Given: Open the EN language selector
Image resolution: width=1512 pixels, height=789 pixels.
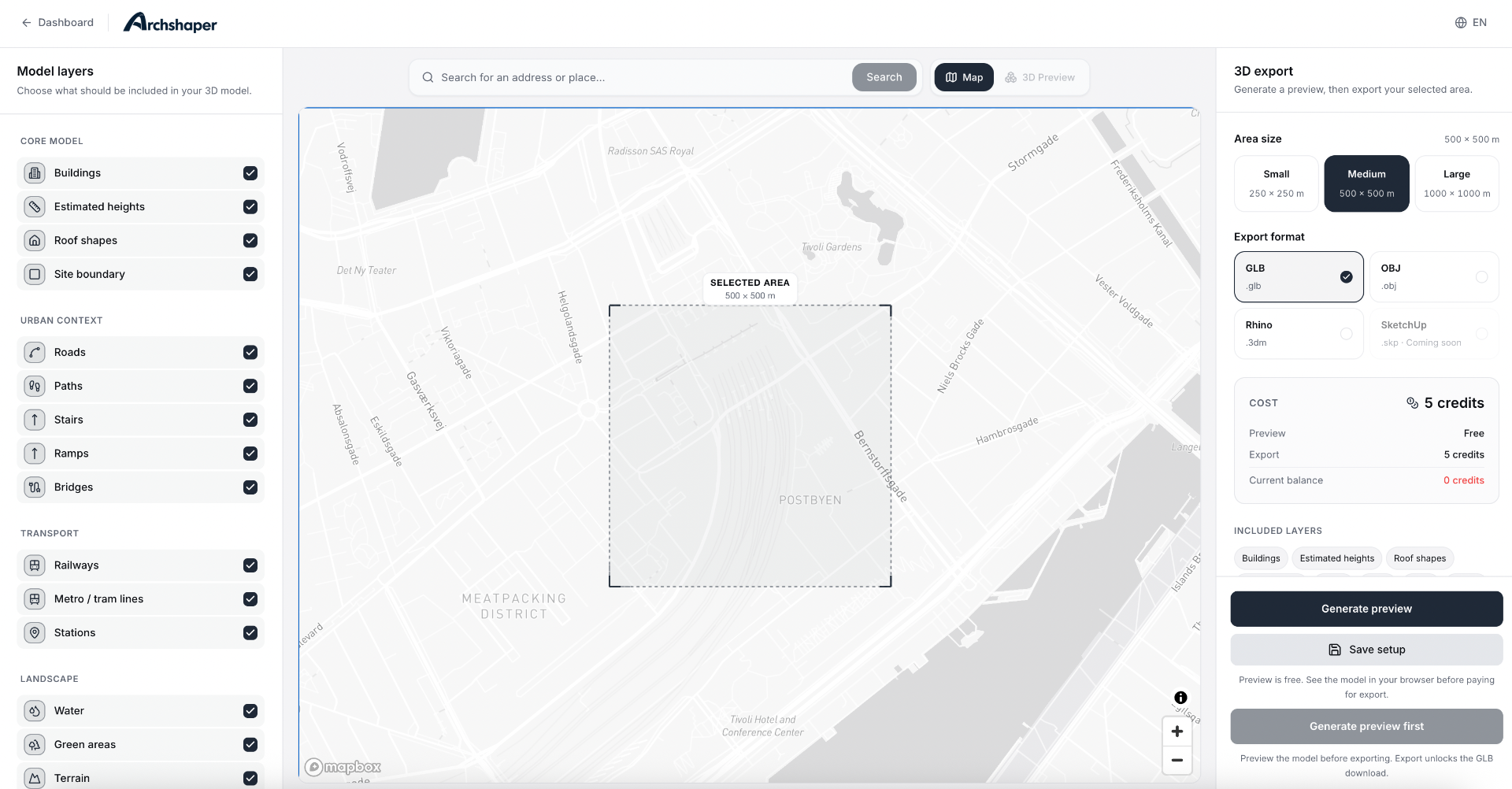Looking at the screenshot, I should [1471, 23].
